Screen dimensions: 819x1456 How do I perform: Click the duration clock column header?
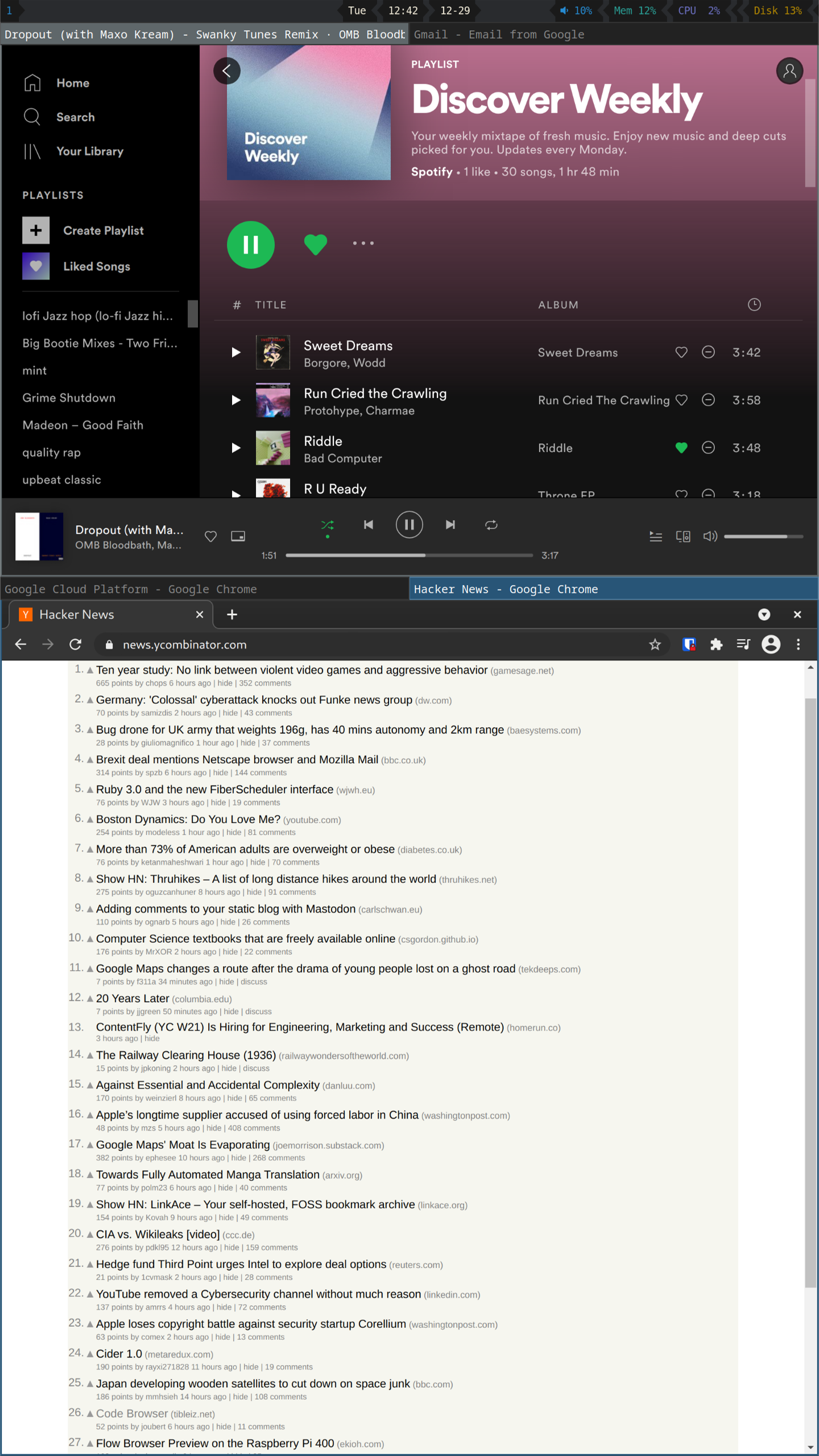(754, 305)
